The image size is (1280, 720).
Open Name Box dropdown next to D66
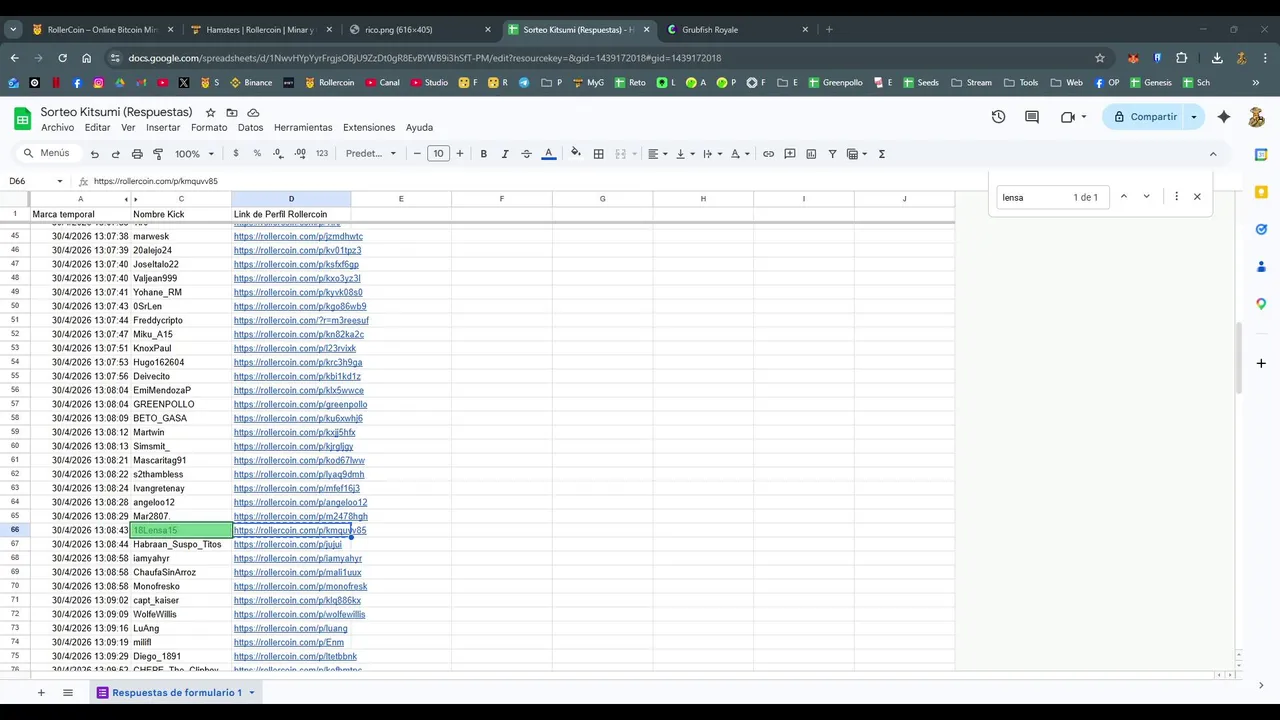[x=59, y=181]
